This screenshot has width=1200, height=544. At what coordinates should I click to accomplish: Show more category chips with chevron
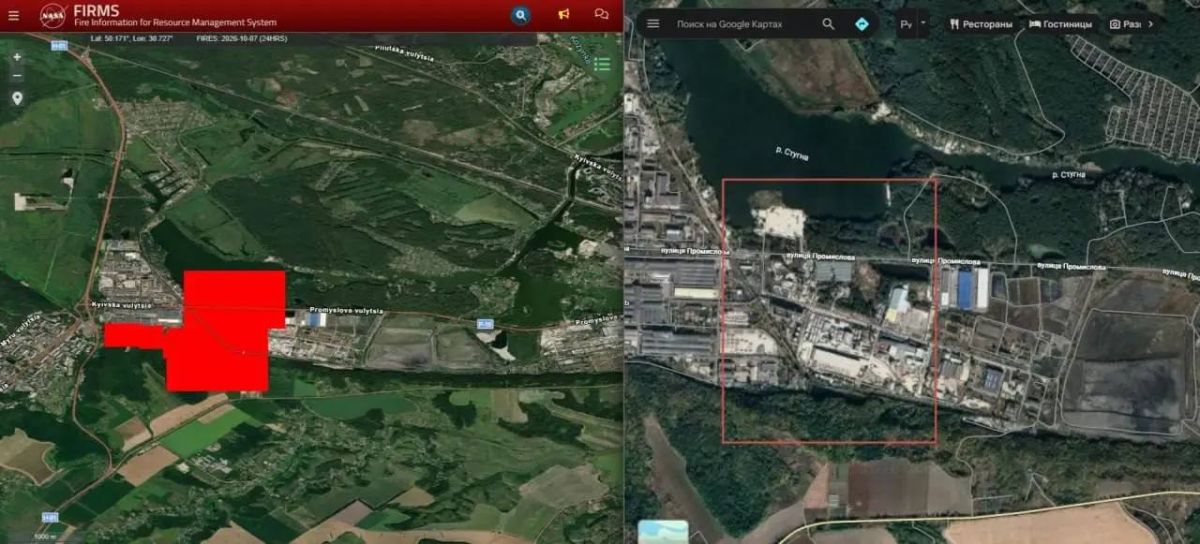pyautogui.click(x=1151, y=24)
